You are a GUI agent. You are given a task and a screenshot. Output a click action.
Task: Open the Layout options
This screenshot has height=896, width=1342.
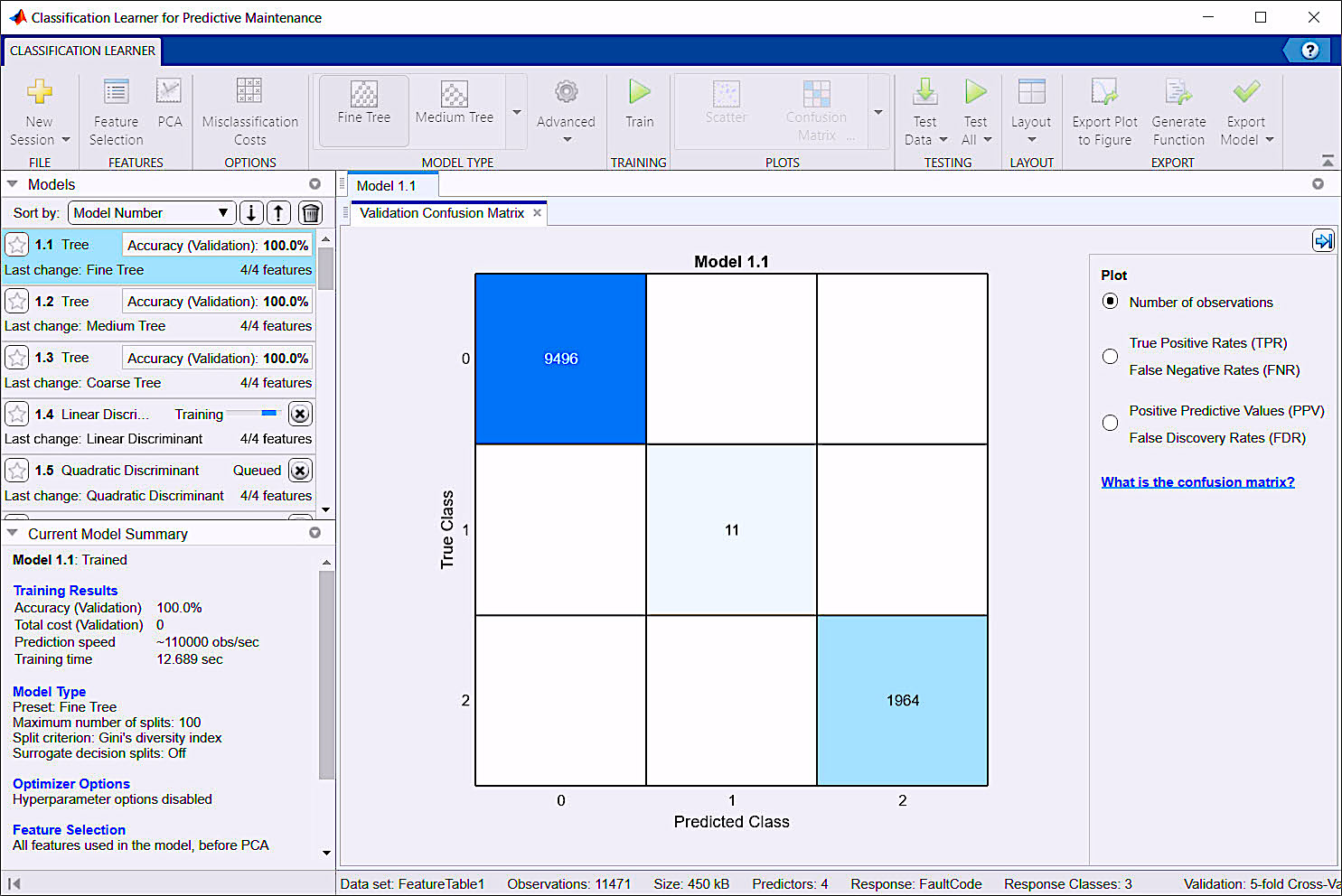1031,111
